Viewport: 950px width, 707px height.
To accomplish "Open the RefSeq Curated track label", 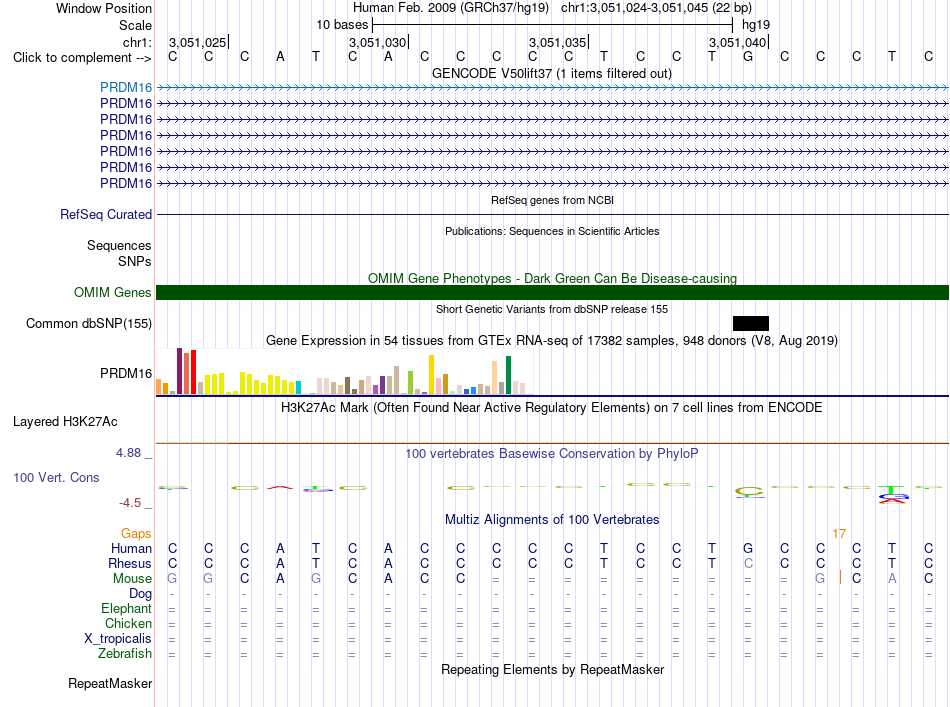I will 106,214.
